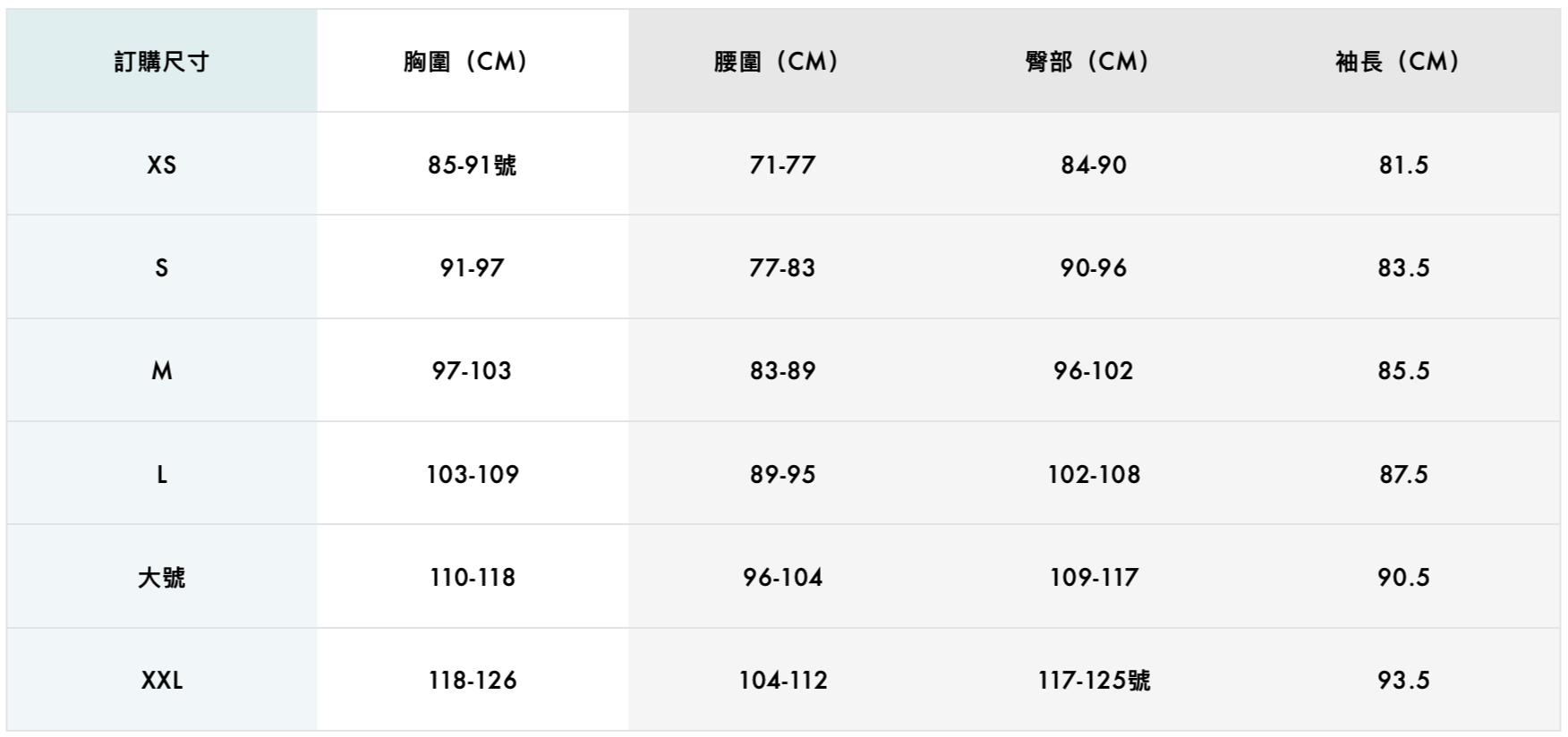Choose the XXL size row label
The height and width of the screenshot is (737, 1568).
[x=161, y=680]
